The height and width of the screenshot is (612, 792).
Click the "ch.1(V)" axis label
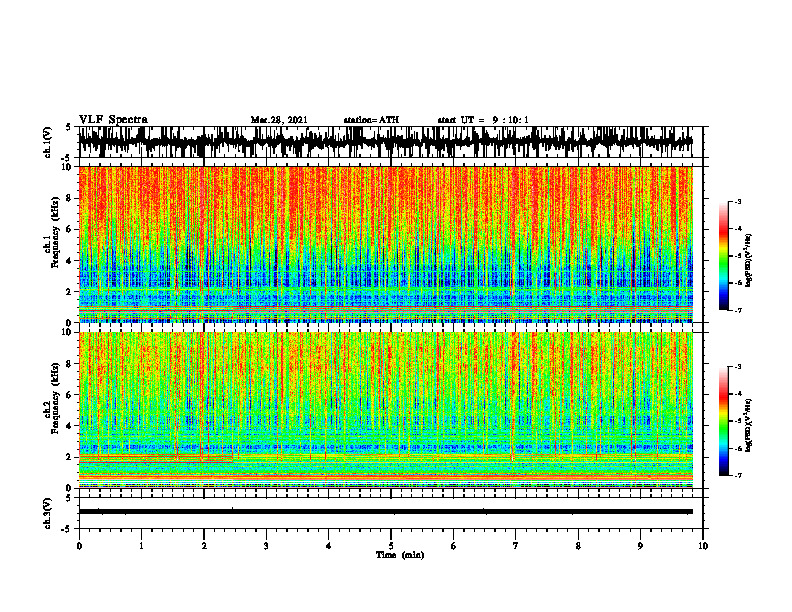pos(48,142)
